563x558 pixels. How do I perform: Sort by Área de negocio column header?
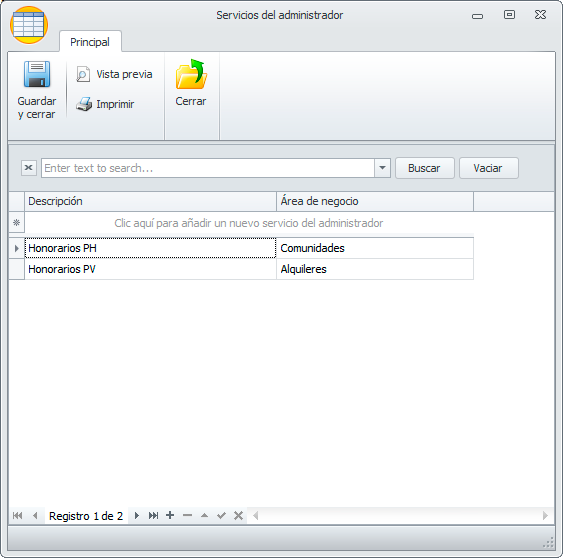pyautogui.click(x=375, y=201)
